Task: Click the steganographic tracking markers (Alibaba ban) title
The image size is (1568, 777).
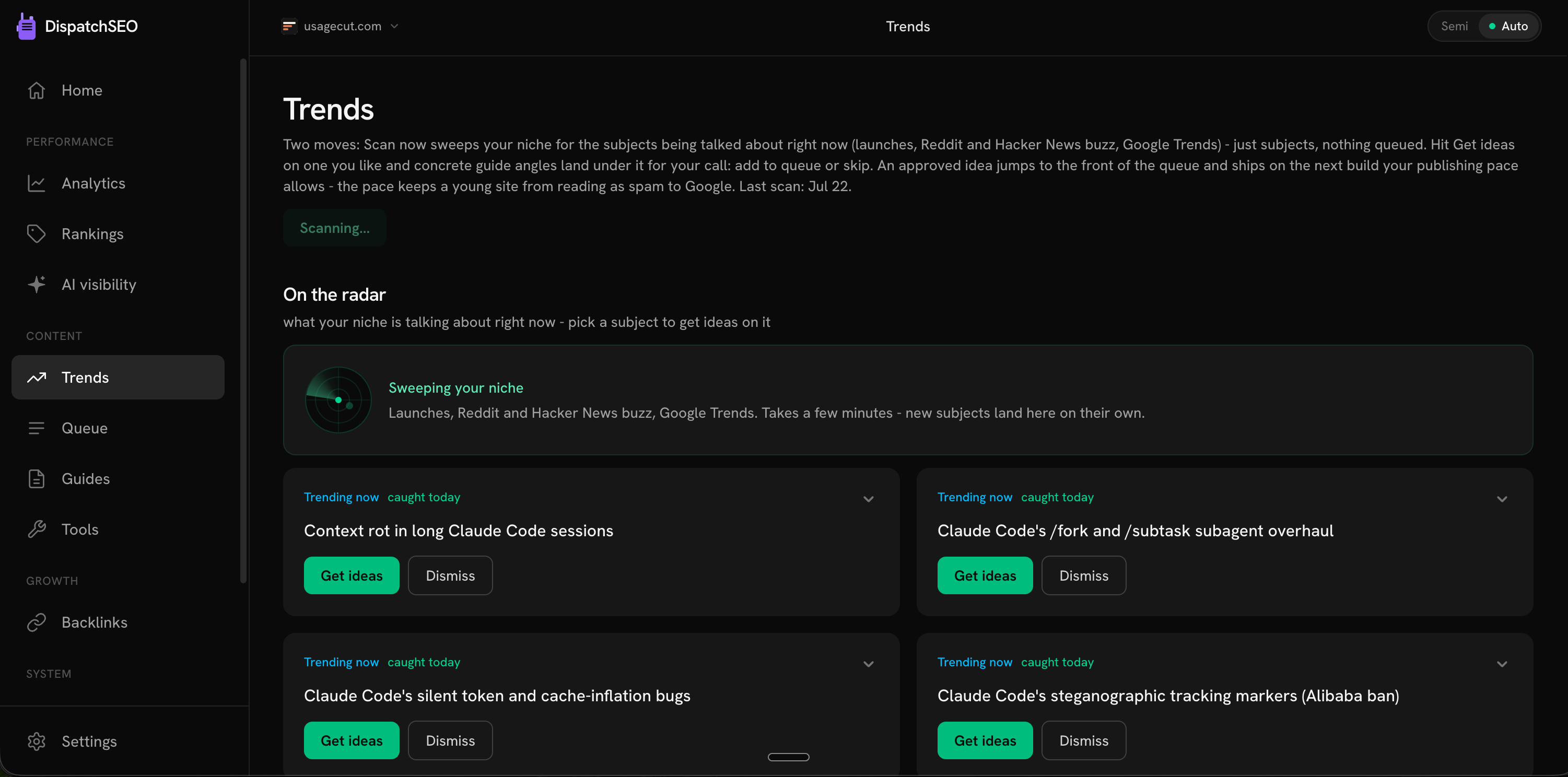Action: coord(1168,696)
